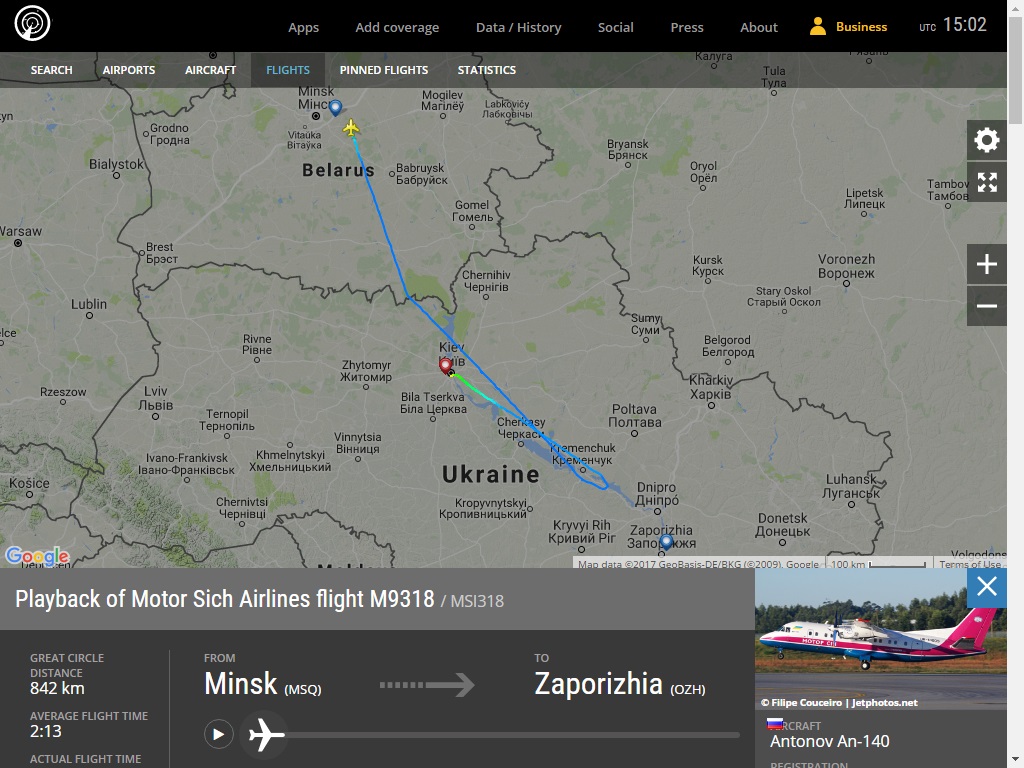
Task: Click the red Kiev location marker
Action: (x=445, y=366)
